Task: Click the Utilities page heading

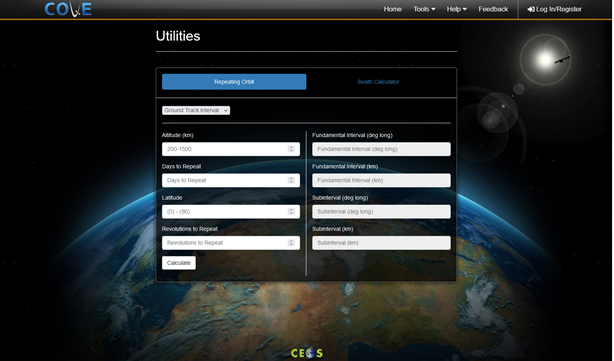Action: 178,36
